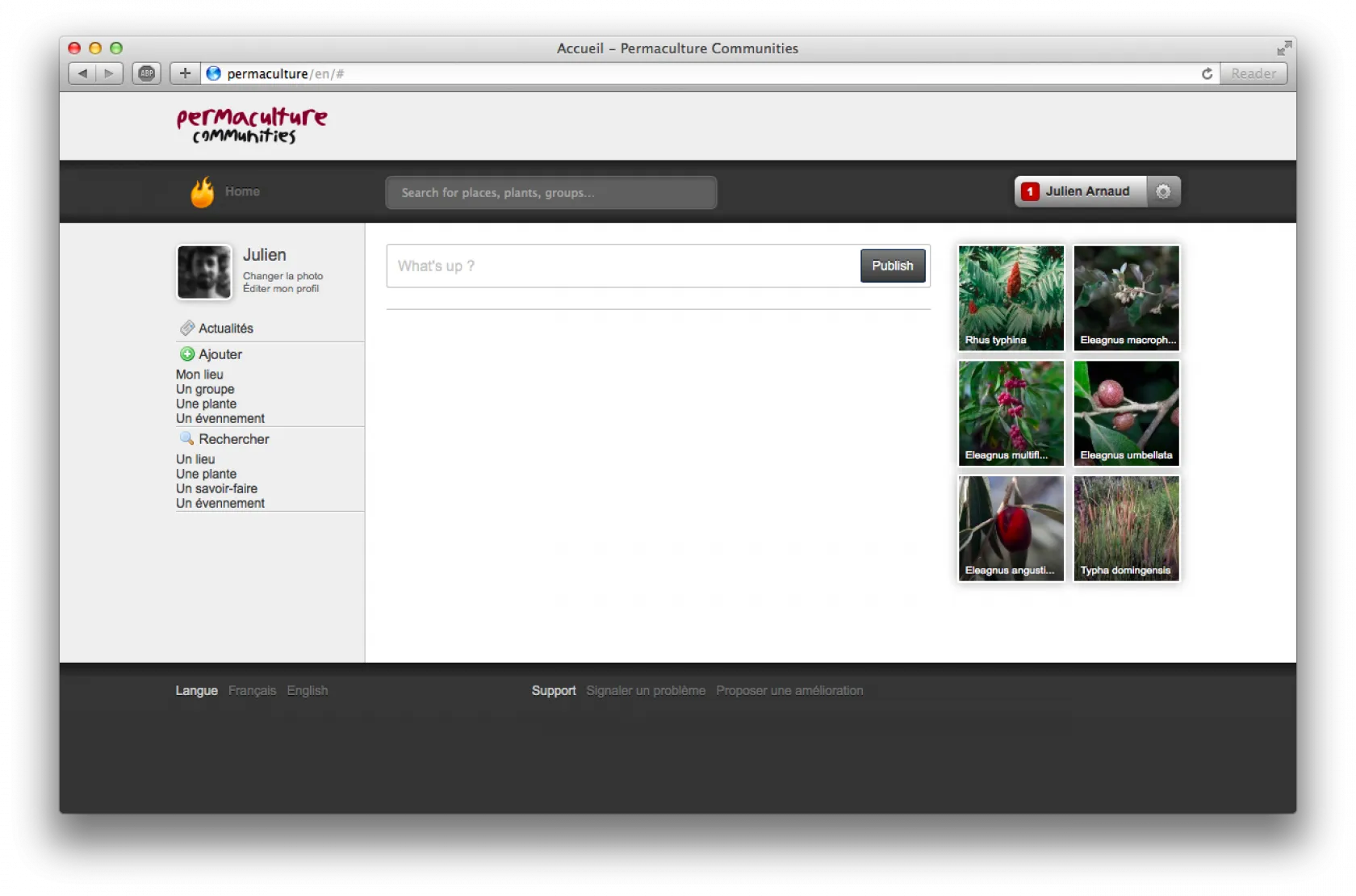Viewport: 1356px width, 896px height.
Task: Click the red notification badge
Action: pyautogui.click(x=1030, y=191)
